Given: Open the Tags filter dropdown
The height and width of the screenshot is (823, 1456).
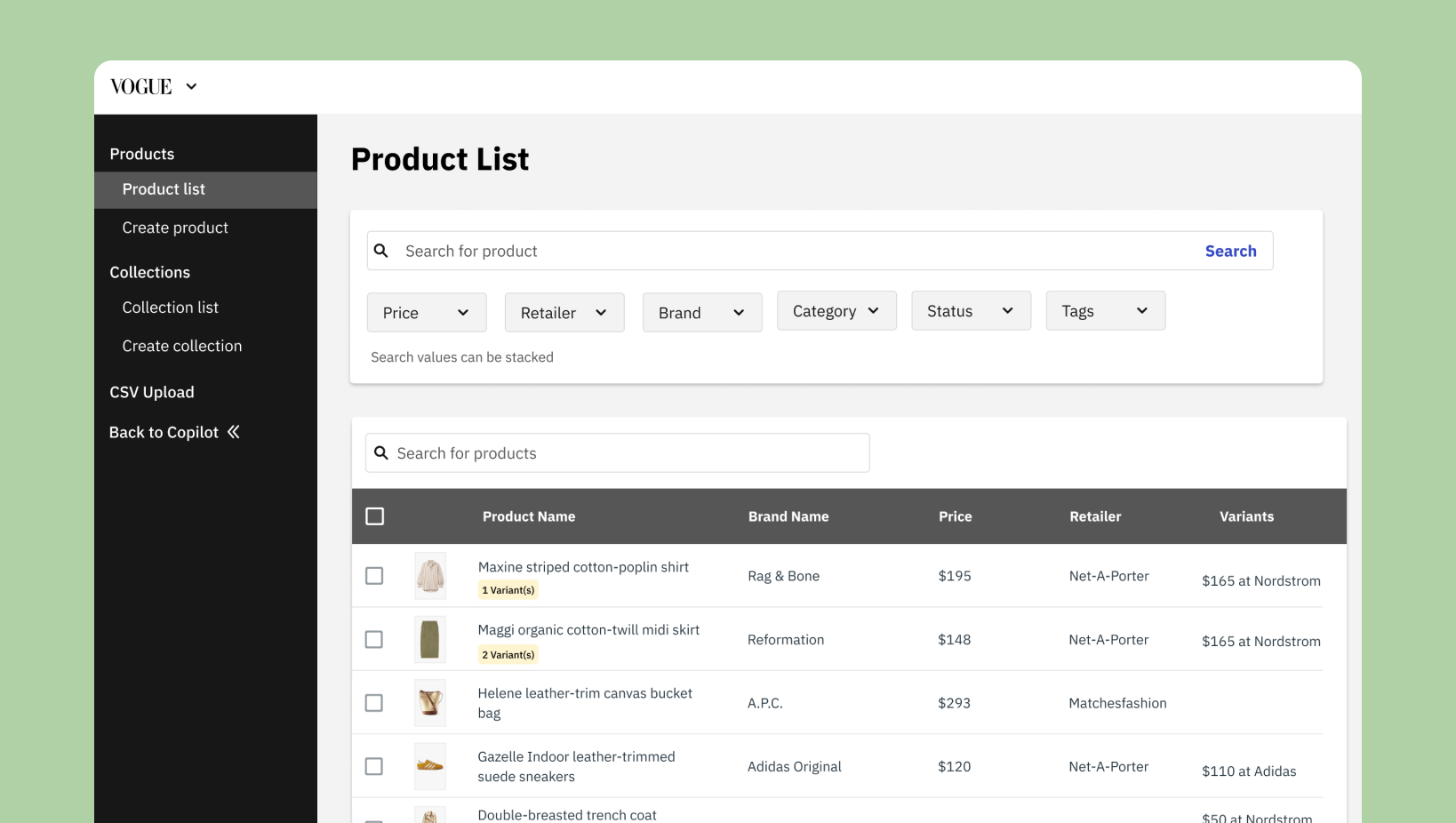Looking at the screenshot, I should [x=1105, y=311].
